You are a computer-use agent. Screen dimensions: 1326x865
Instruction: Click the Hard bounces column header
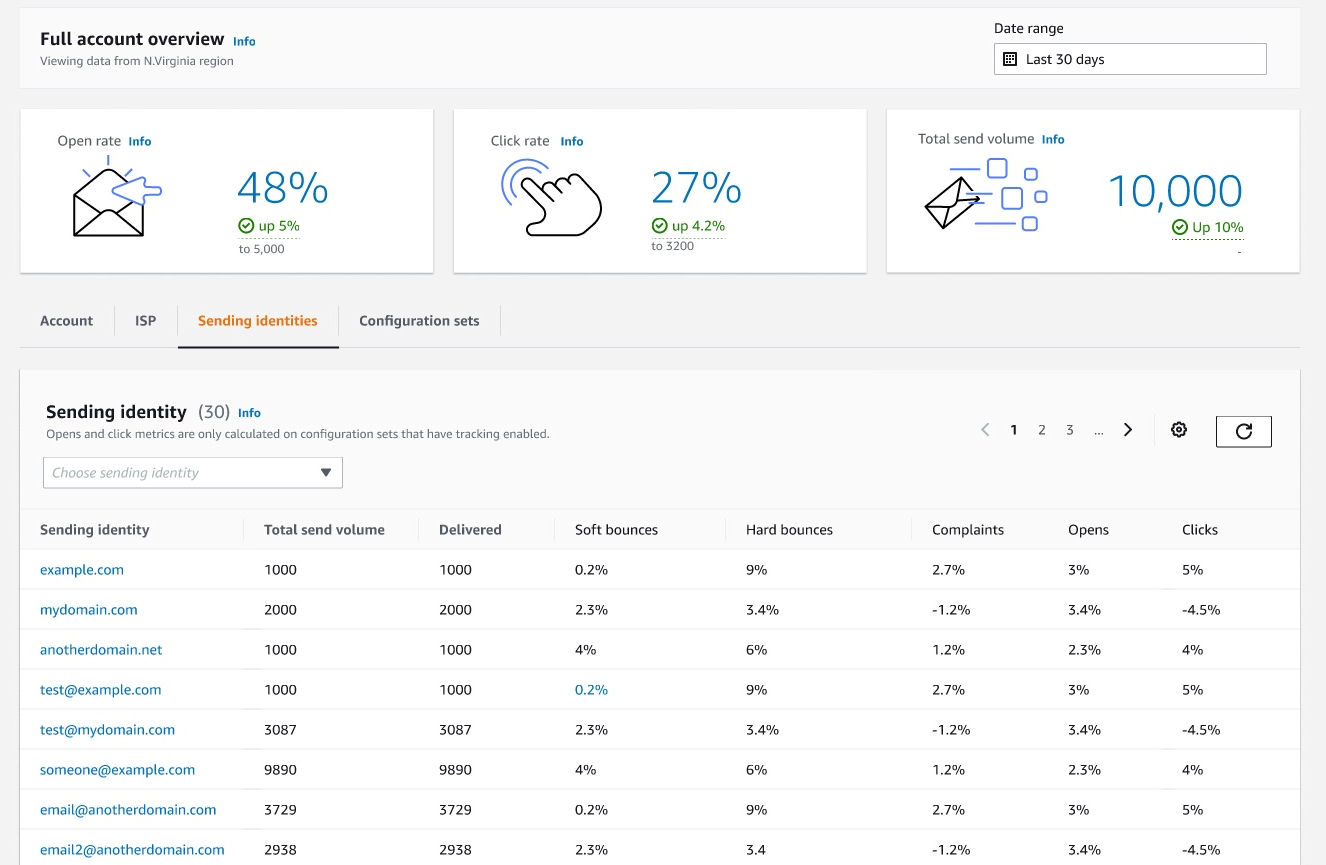pos(789,530)
